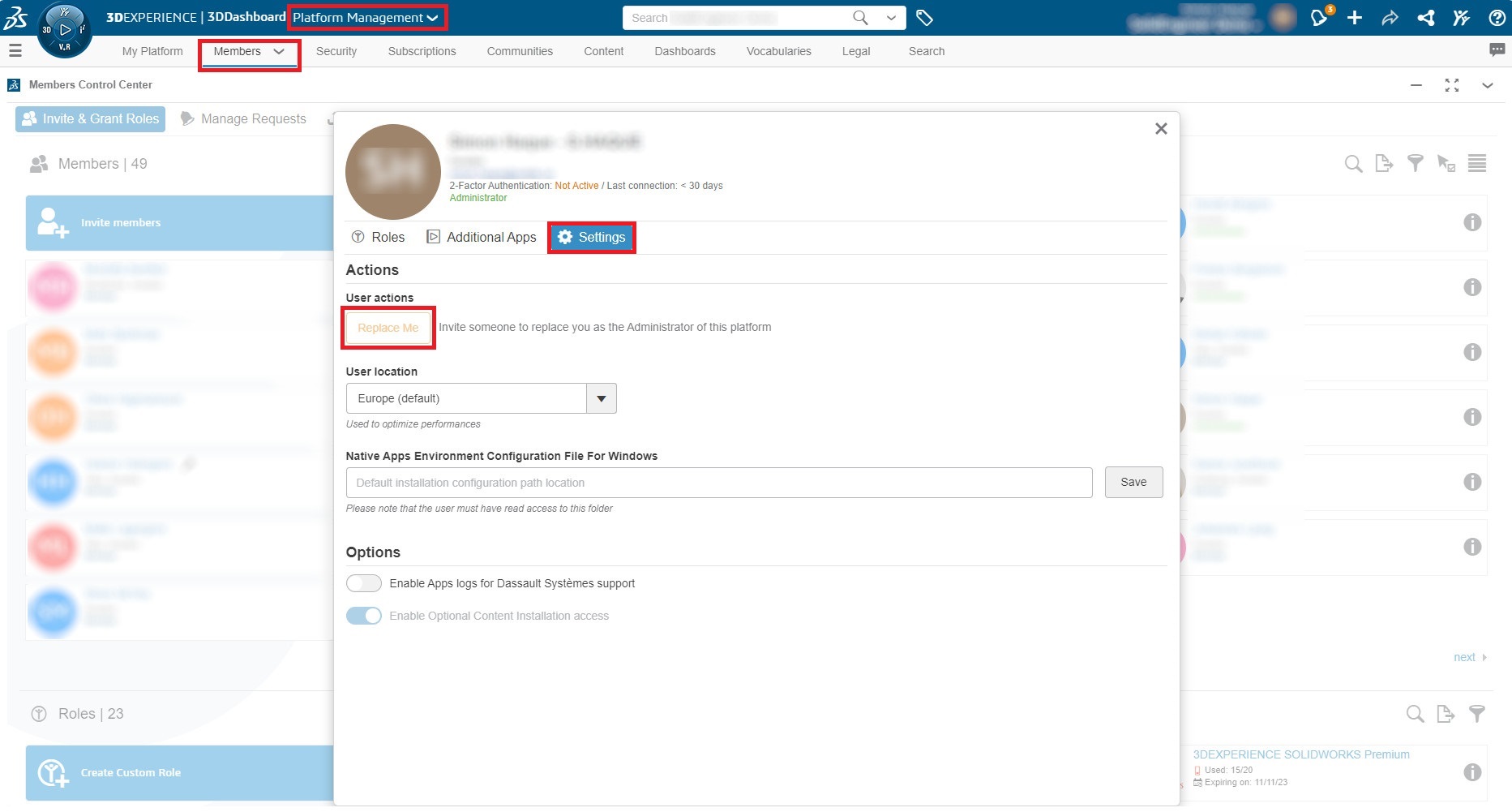Open the hamburger menu icon
Viewport: 1512px width, 812px height.
pyautogui.click(x=15, y=51)
